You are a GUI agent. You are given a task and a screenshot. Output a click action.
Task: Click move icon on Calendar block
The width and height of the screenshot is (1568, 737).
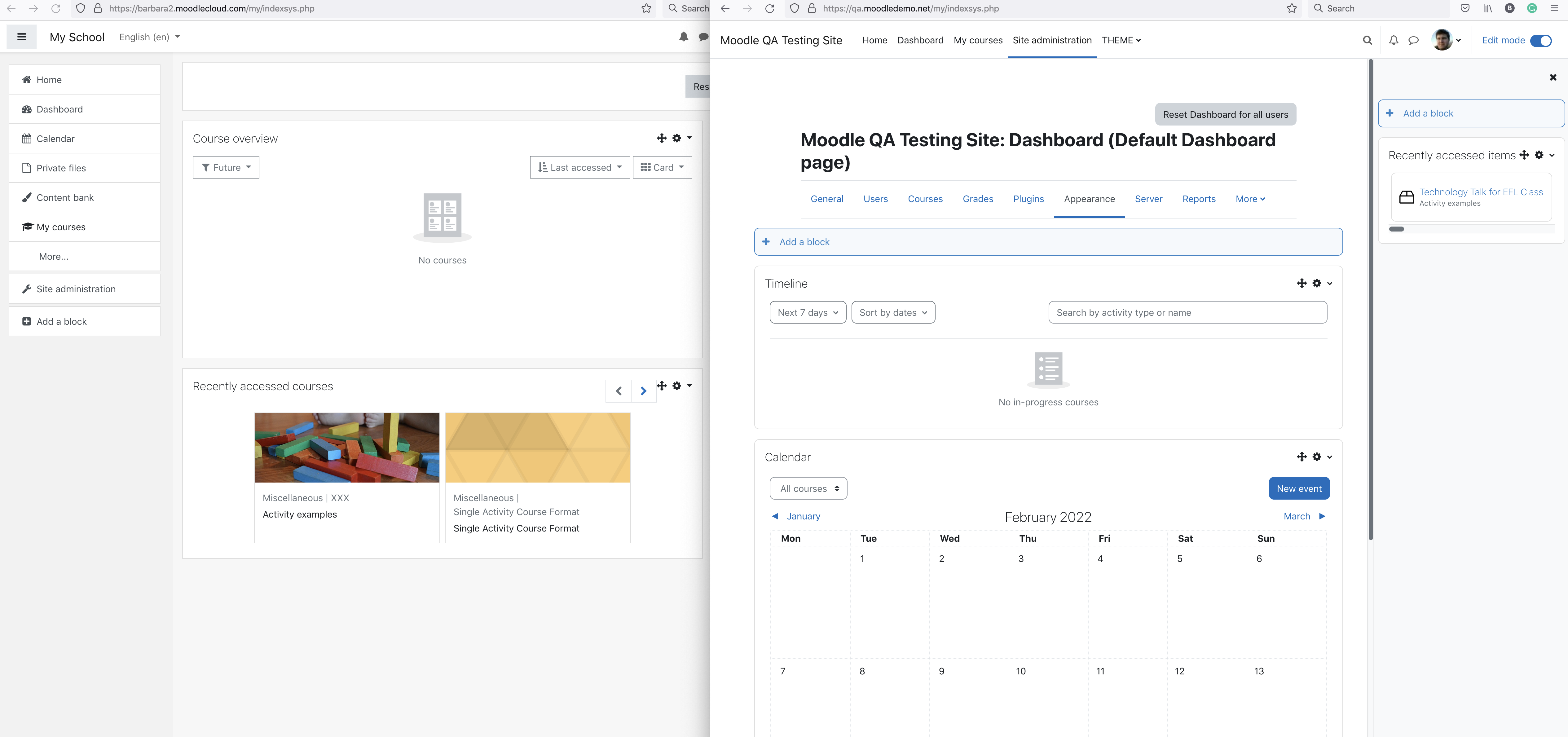coord(1302,457)
